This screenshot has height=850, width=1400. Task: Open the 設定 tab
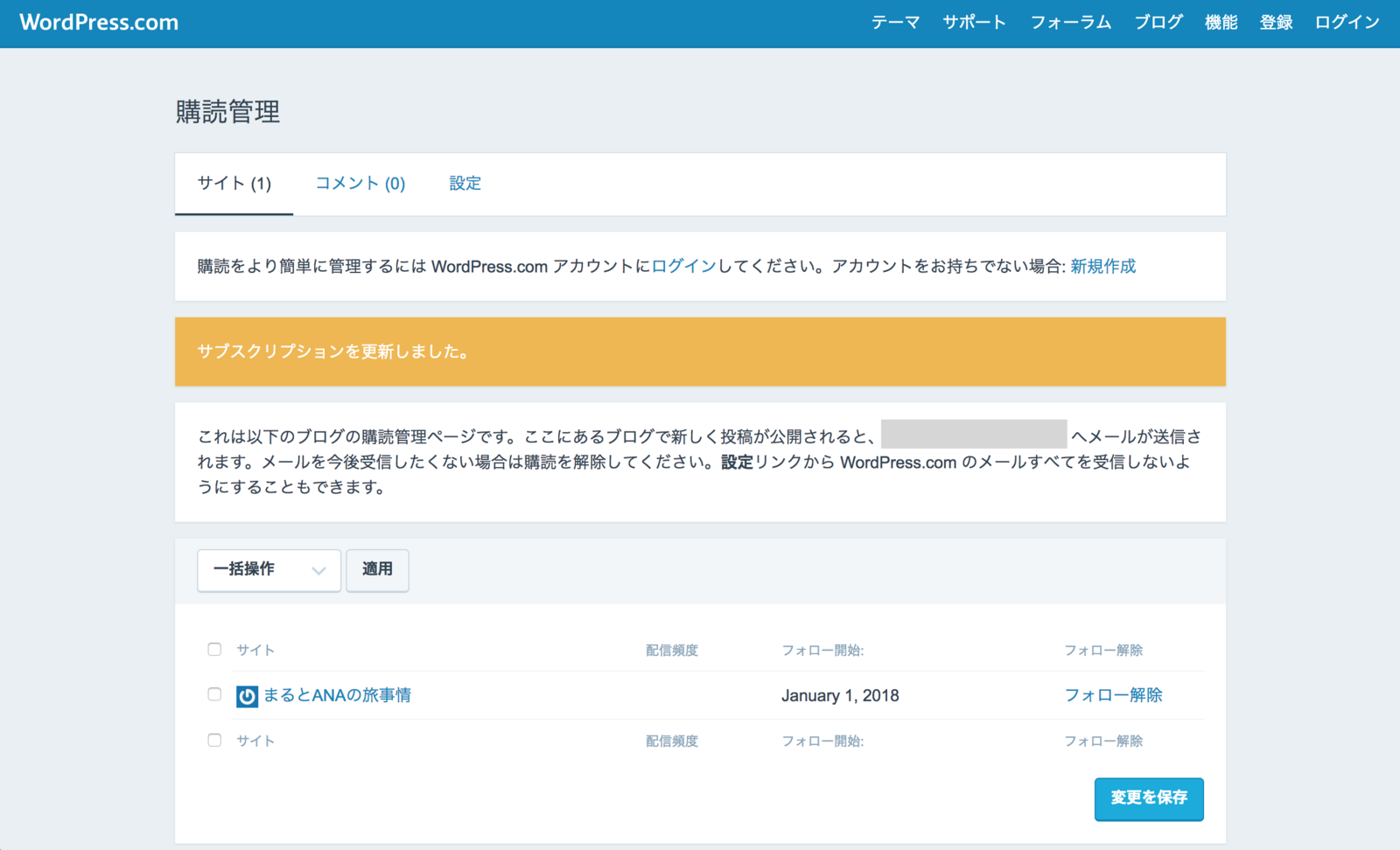point(465,184)
